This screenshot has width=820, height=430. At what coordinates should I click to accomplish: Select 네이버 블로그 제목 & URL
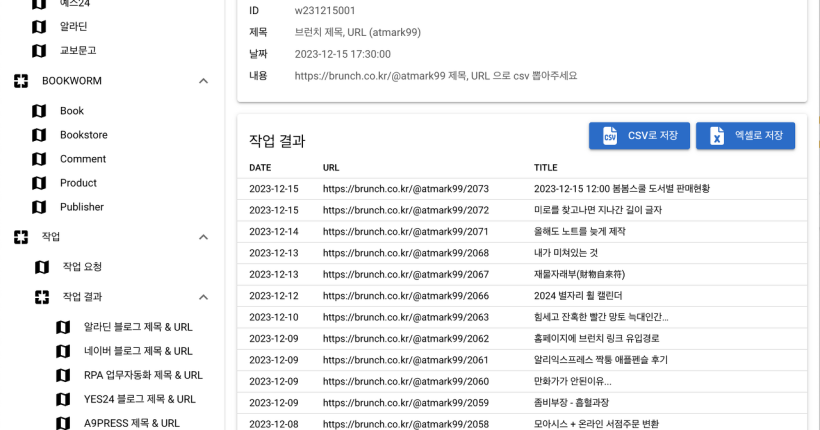point(138,351)
